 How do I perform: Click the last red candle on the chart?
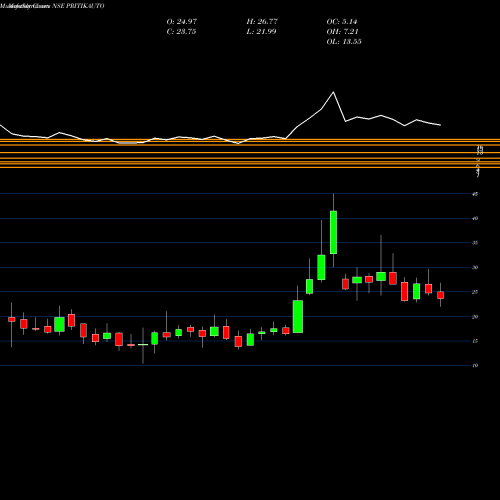click(441, 295)
